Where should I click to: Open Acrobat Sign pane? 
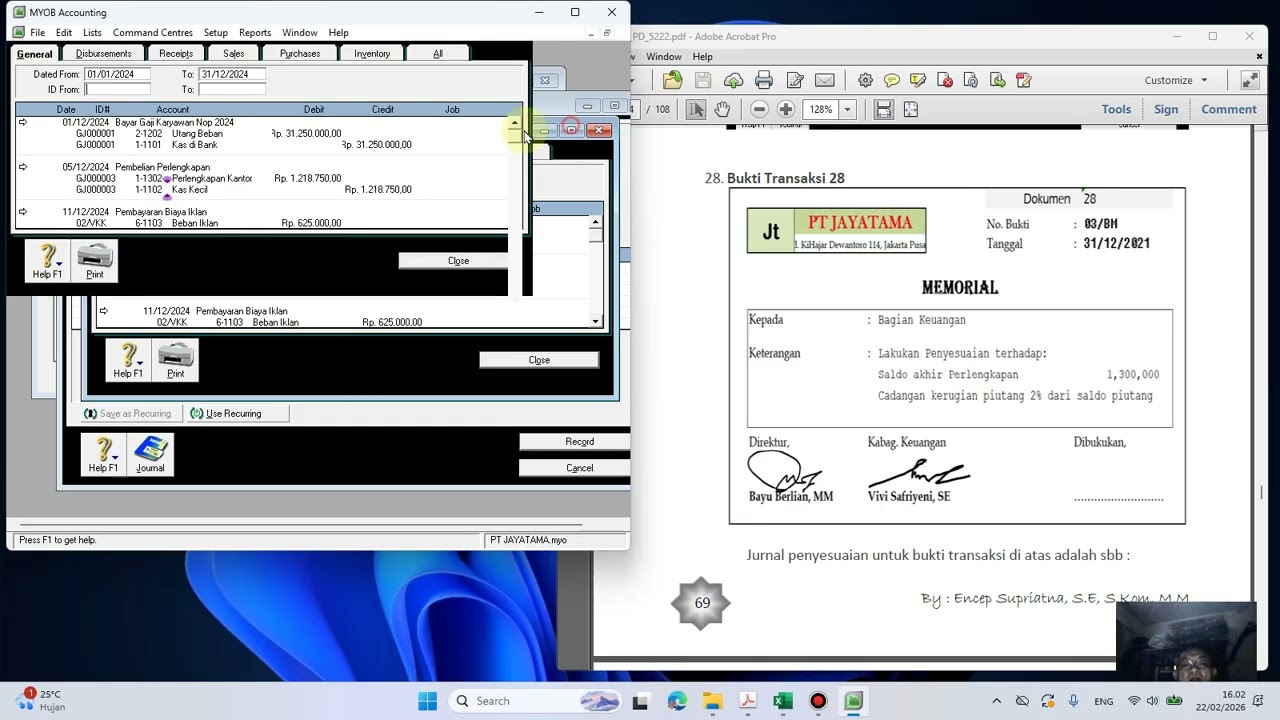1166,109
